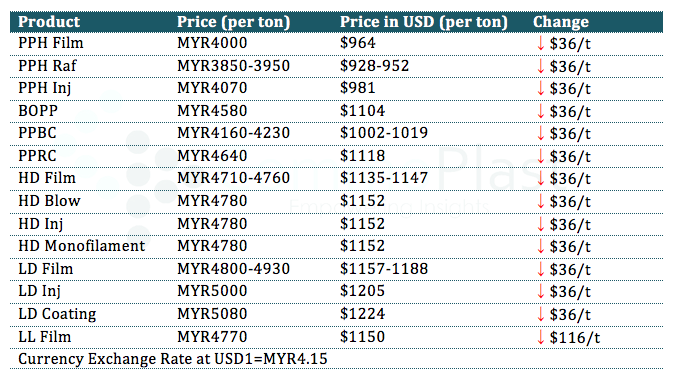Select the Price (per ton) column header
Viewport: 680px width, 382px height.
point(234,22)
